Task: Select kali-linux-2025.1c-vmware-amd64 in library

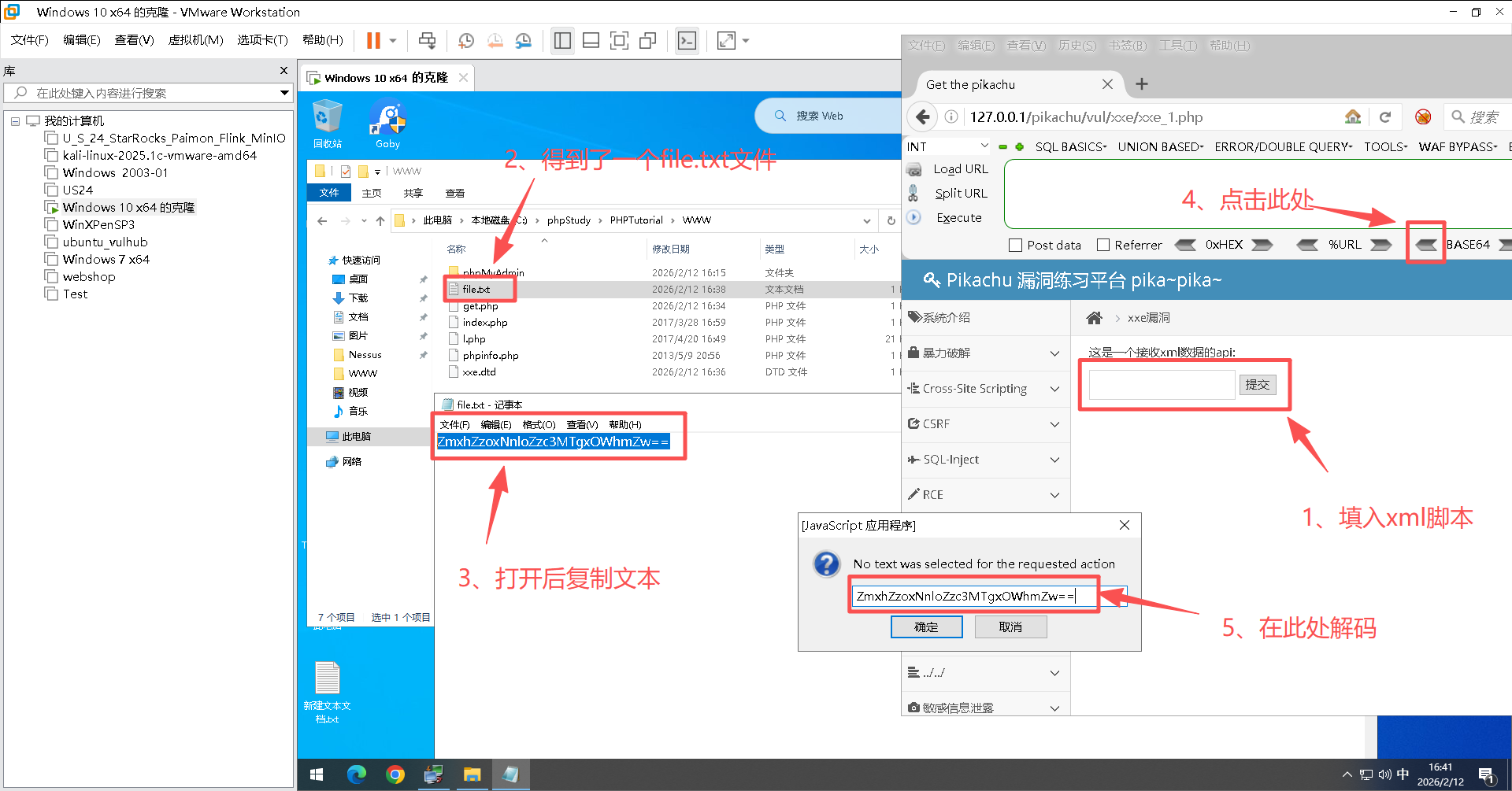Action: coord(160,156)
